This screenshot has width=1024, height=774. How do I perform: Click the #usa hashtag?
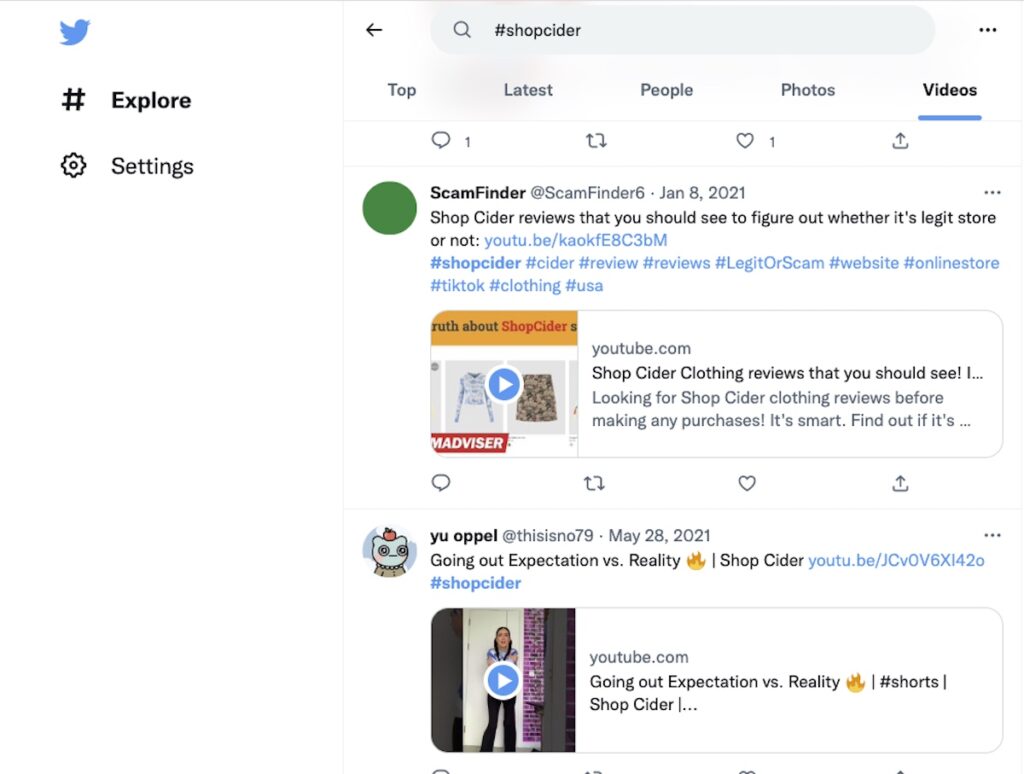tap(584, 286)
